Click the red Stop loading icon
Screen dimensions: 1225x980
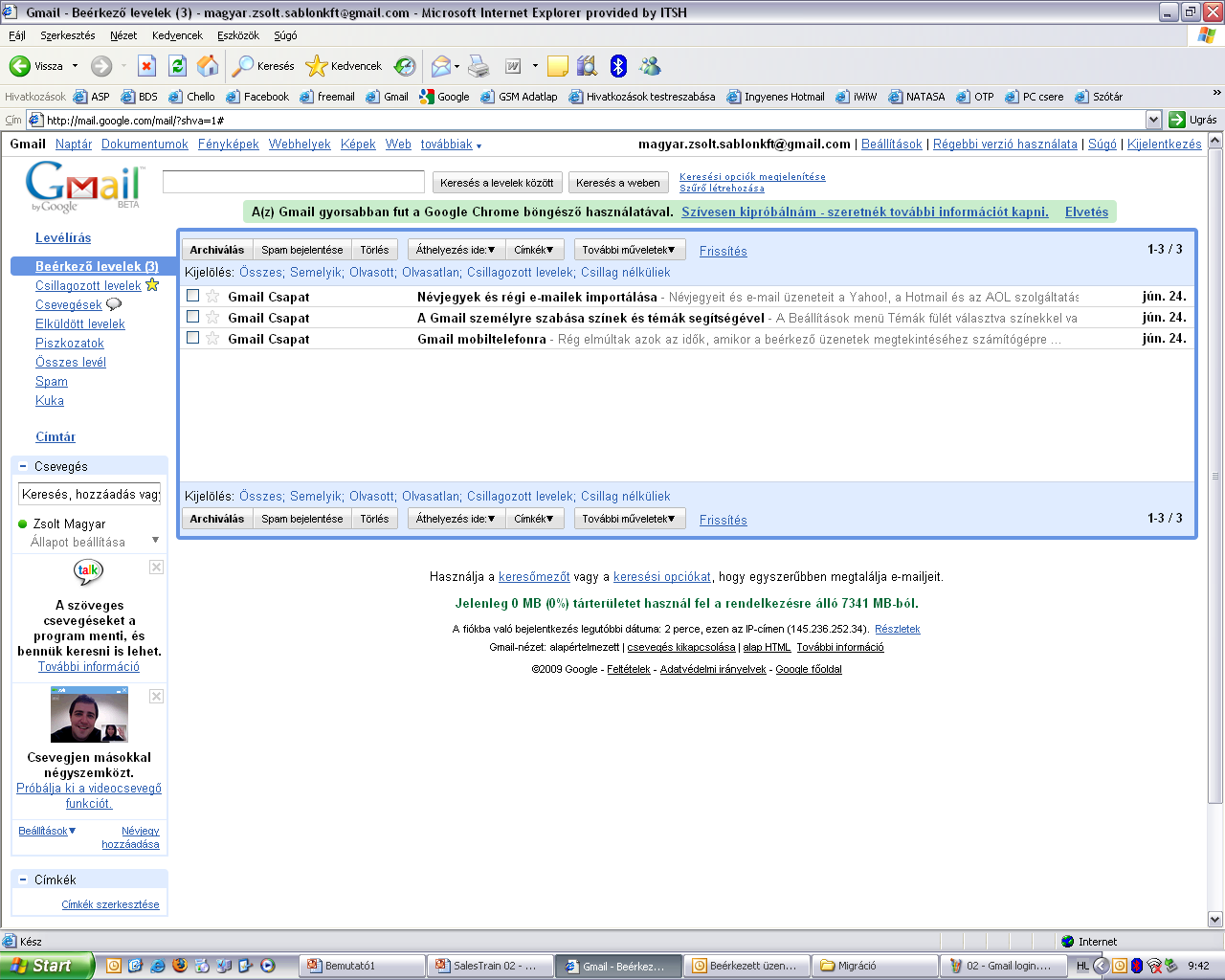[146, 66]
